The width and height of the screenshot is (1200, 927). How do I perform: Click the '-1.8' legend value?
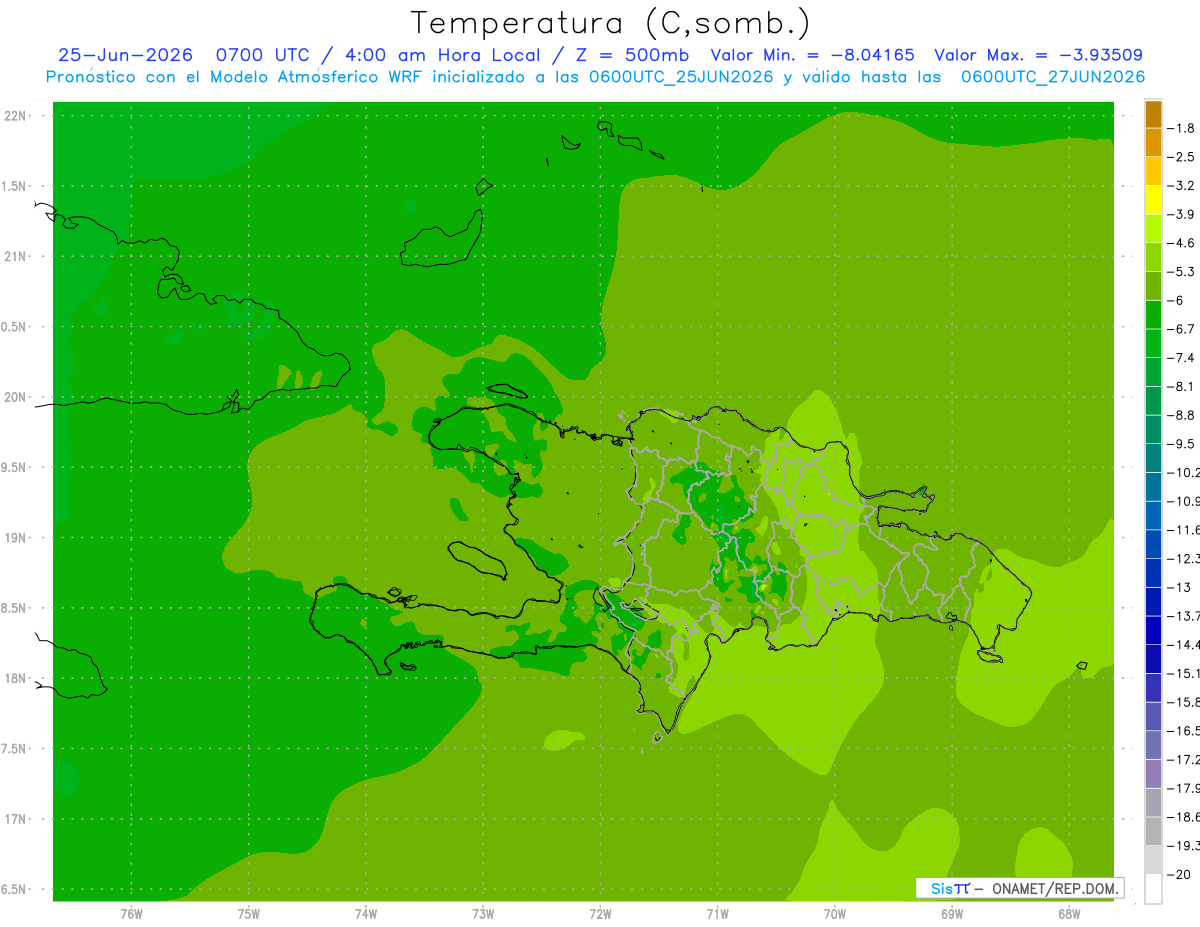(x=1182, y=128)
